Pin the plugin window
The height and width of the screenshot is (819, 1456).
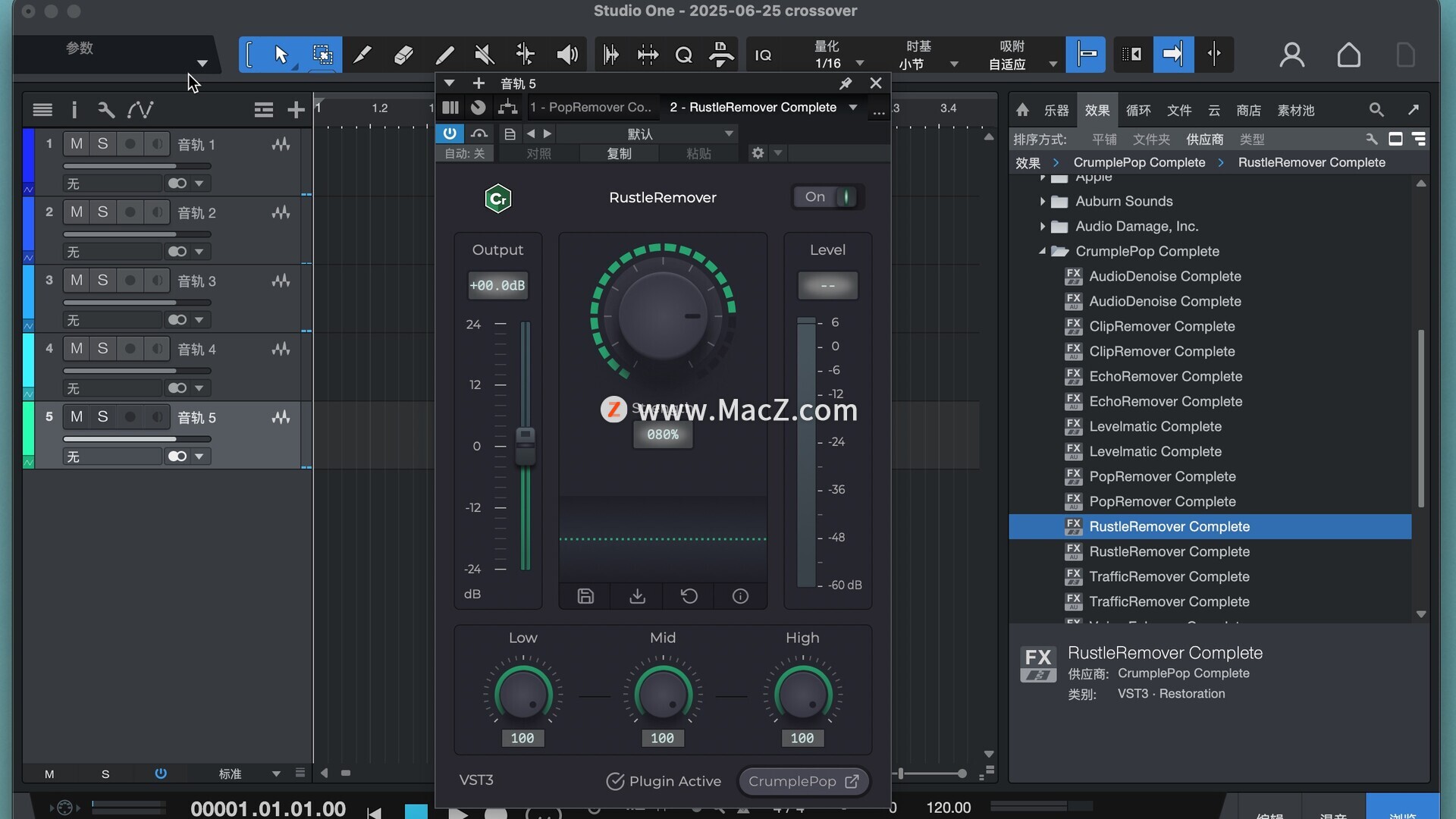click(846, 83)
